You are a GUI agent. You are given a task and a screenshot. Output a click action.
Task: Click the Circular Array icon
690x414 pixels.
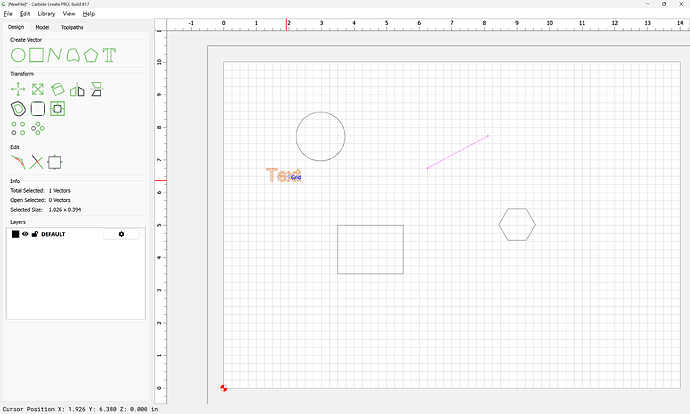(x=38, y=128)
